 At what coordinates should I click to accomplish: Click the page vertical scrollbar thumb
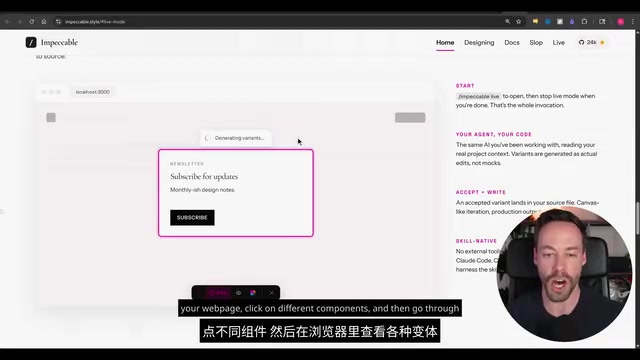coord(637,218)
